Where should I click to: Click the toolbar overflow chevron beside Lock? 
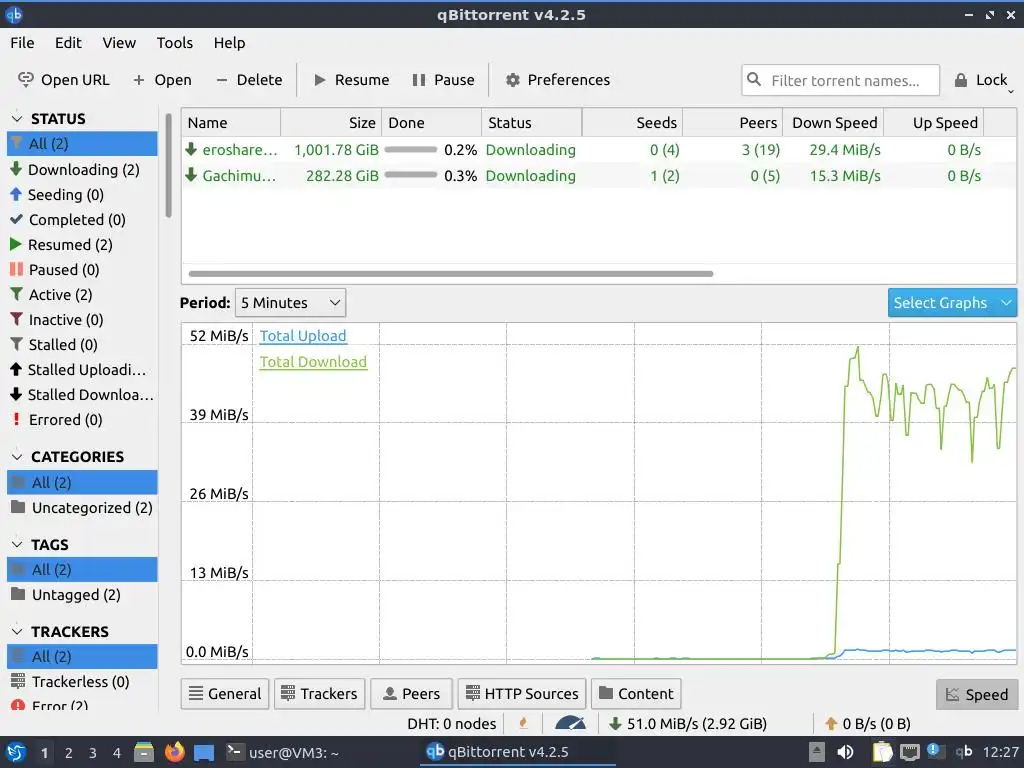point(1011,91)
